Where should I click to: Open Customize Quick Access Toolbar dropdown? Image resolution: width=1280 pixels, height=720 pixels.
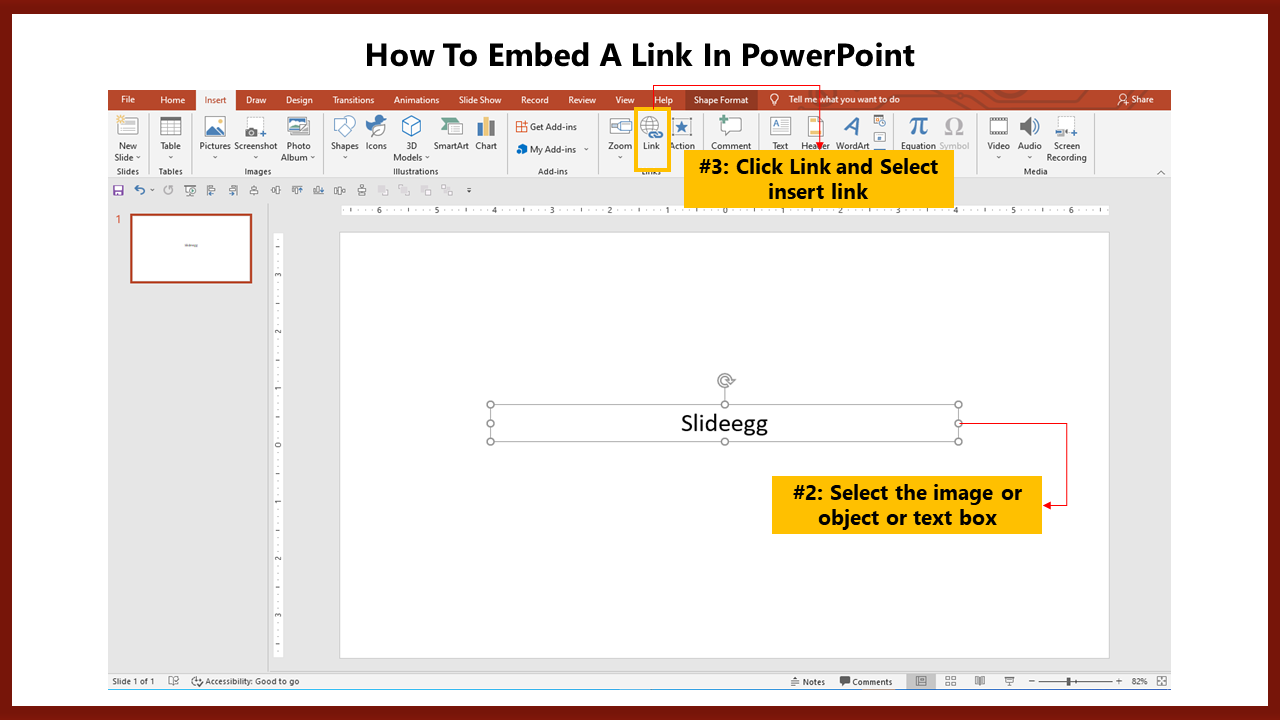[470, 190]
